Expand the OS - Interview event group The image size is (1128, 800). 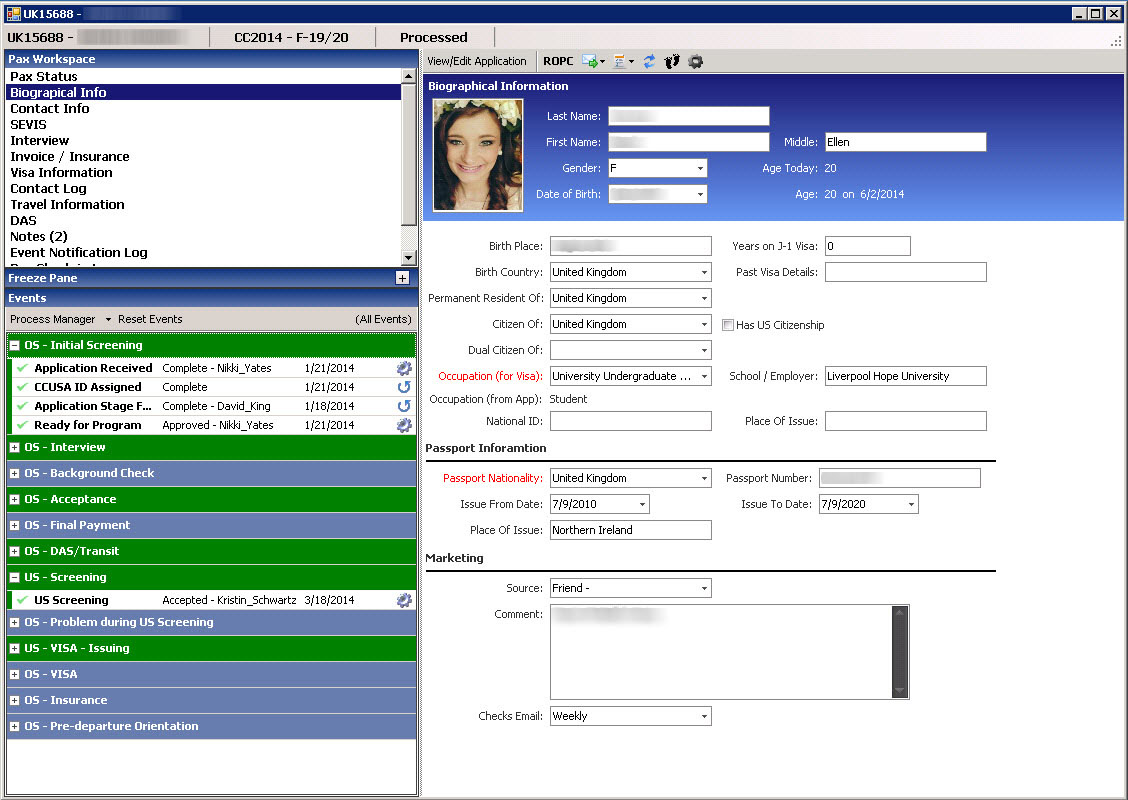15,447
